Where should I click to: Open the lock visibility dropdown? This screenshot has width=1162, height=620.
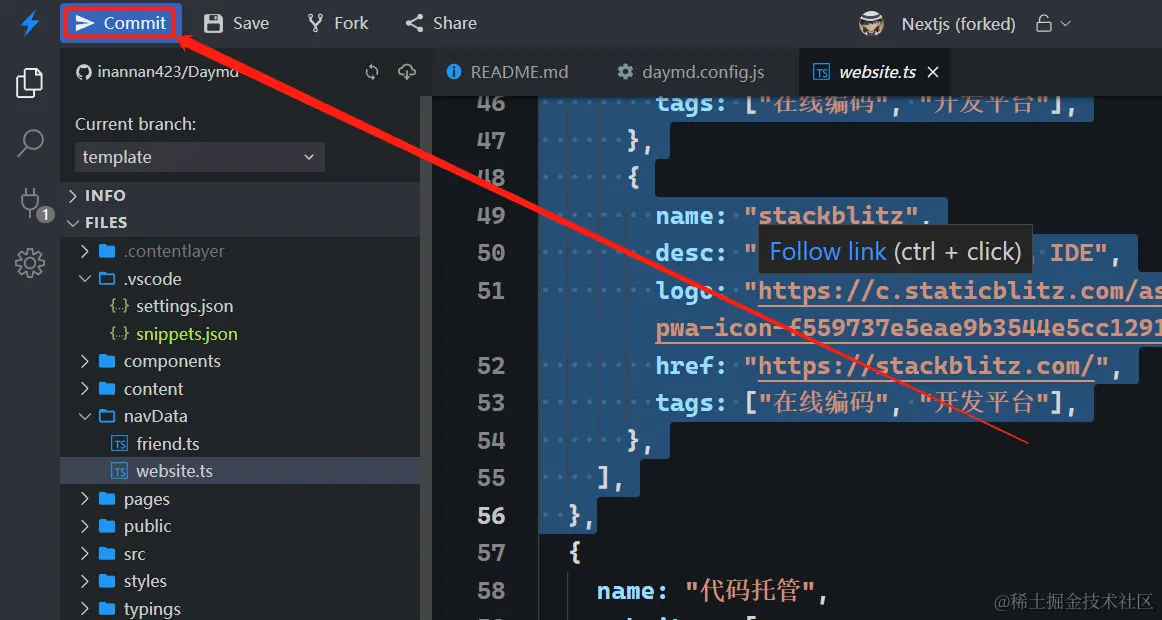click(1053, 24)
